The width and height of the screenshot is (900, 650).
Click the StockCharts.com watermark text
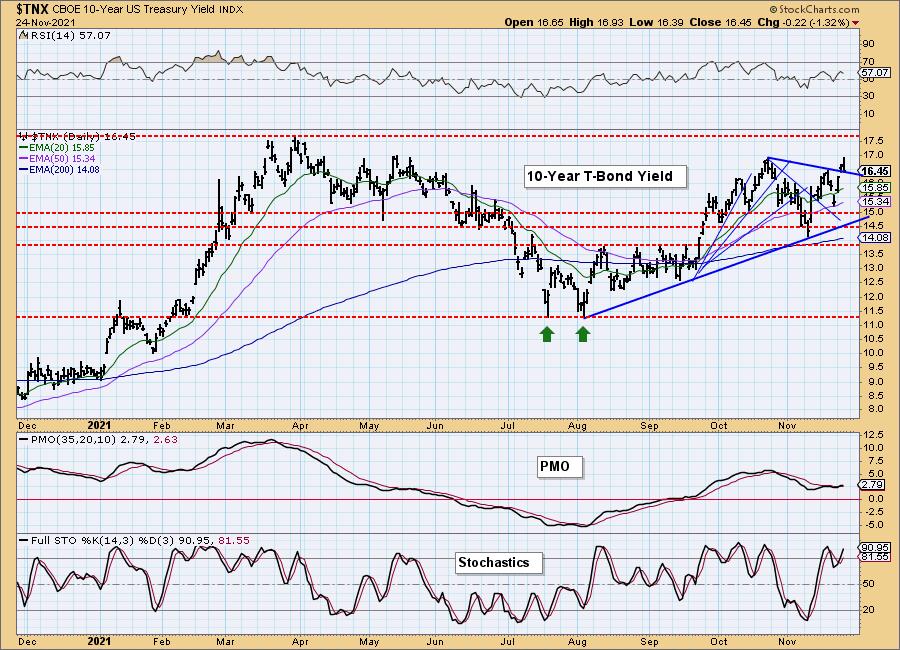coord(814,9)
